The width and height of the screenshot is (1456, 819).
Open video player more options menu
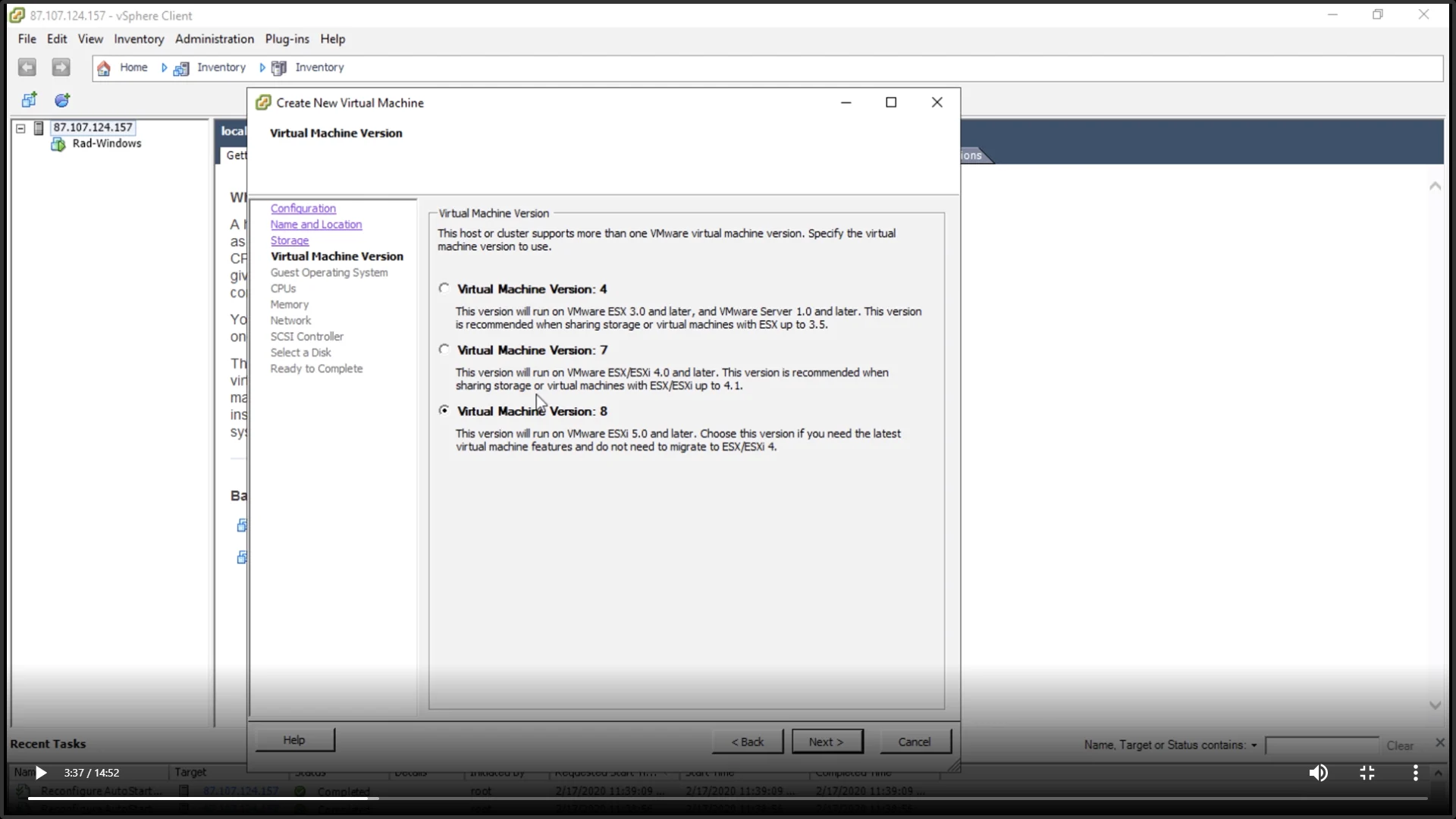pos(1415,773)
